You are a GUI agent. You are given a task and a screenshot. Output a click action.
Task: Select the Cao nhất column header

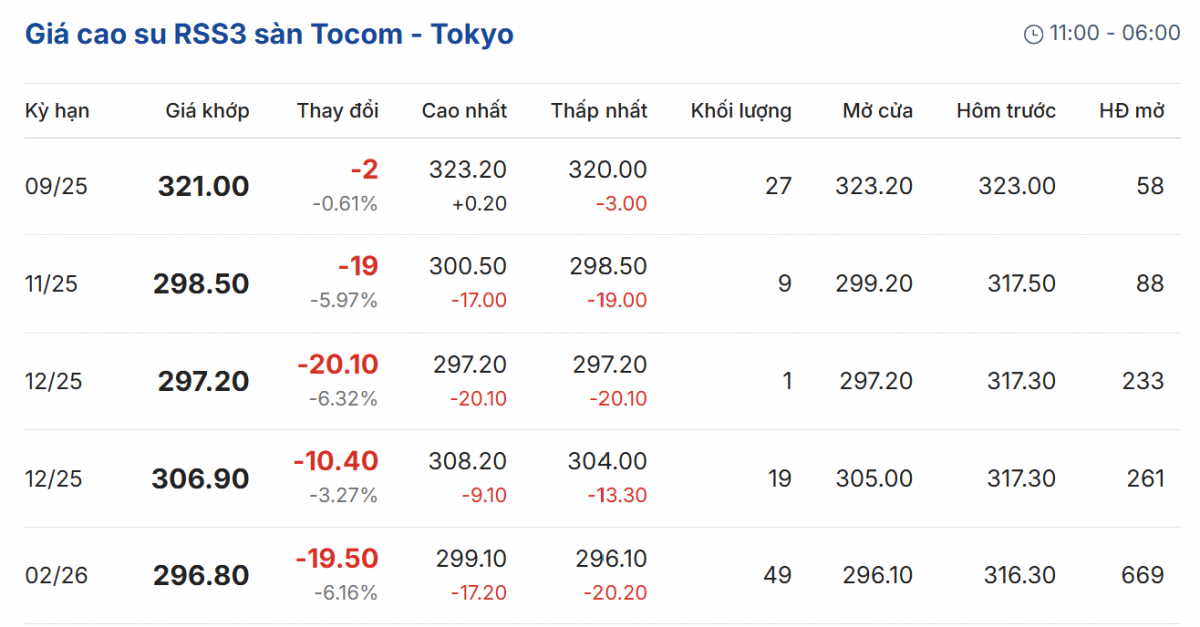pos(464,111)
